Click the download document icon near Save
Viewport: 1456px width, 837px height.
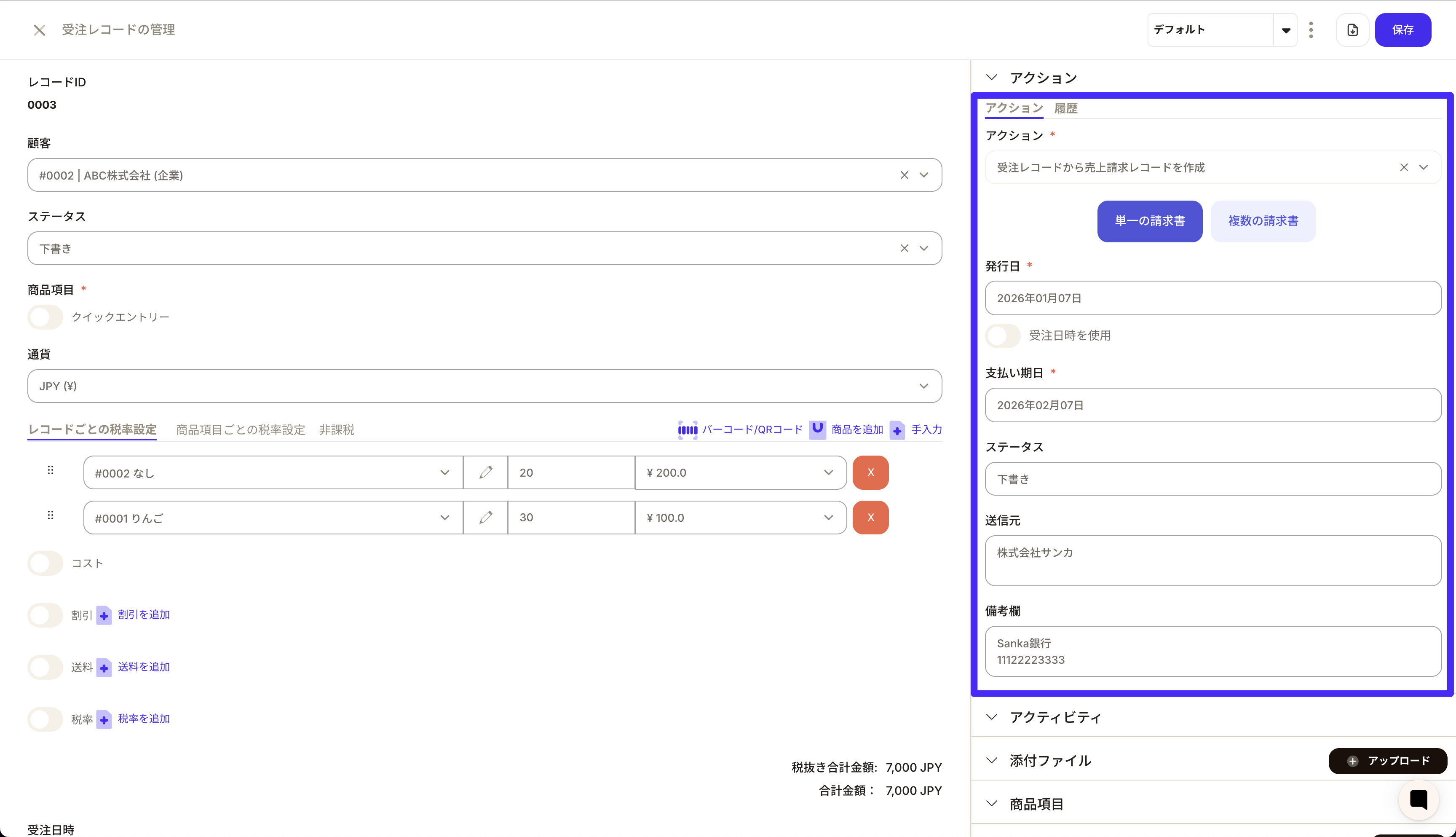[1353, 30]
